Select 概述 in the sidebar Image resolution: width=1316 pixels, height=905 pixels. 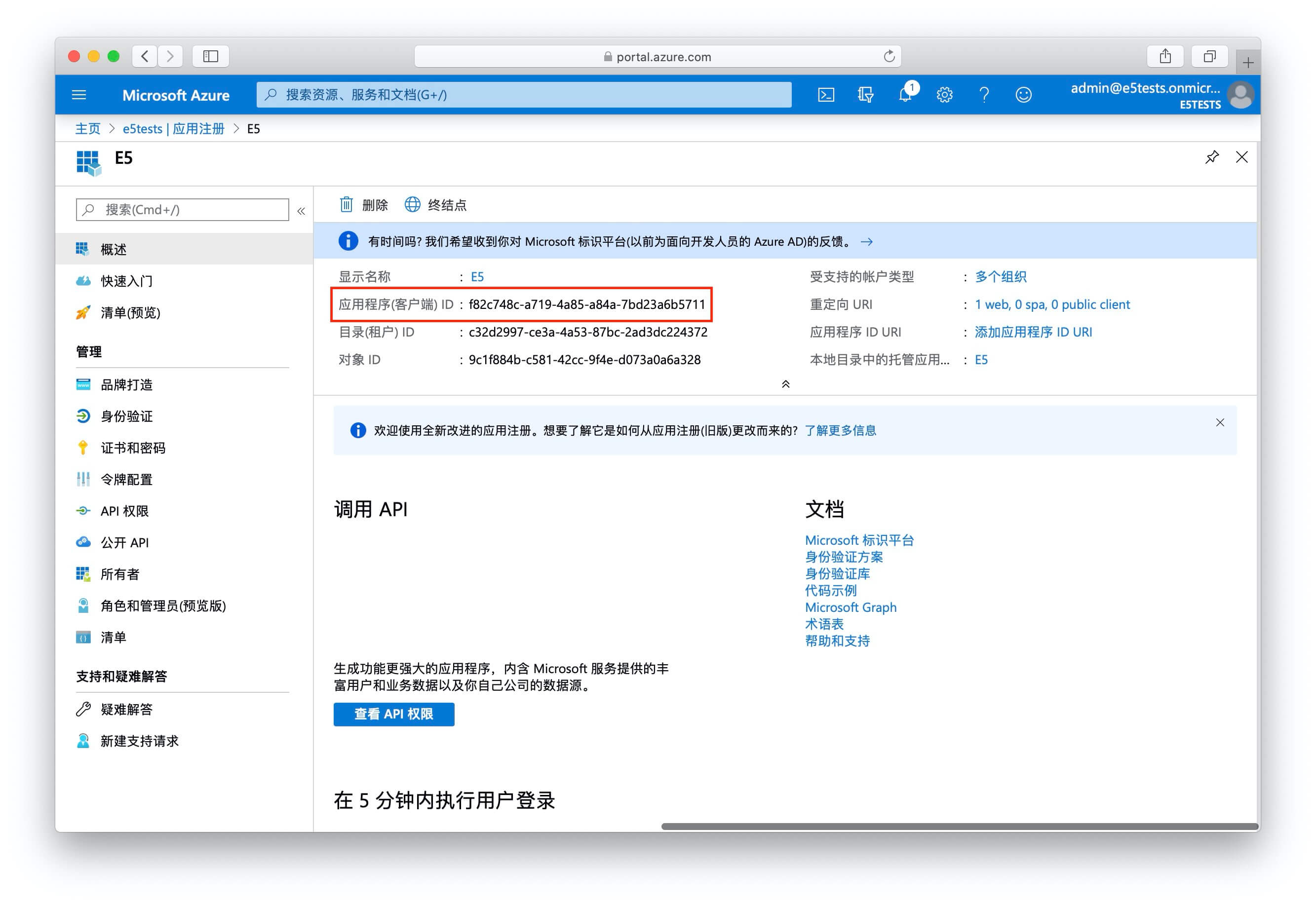pos(184,250)
